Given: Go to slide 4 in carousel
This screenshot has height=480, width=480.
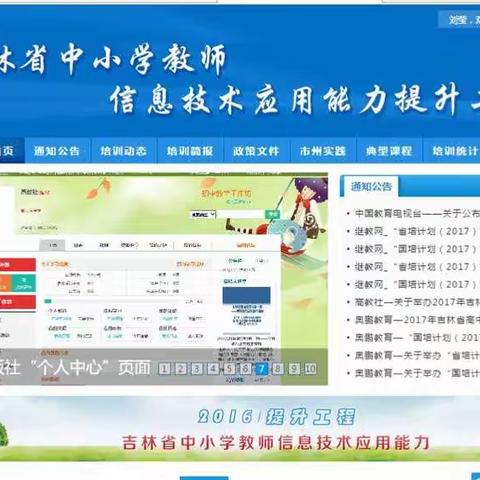Looking at the screenshot, I should [213, 369].
